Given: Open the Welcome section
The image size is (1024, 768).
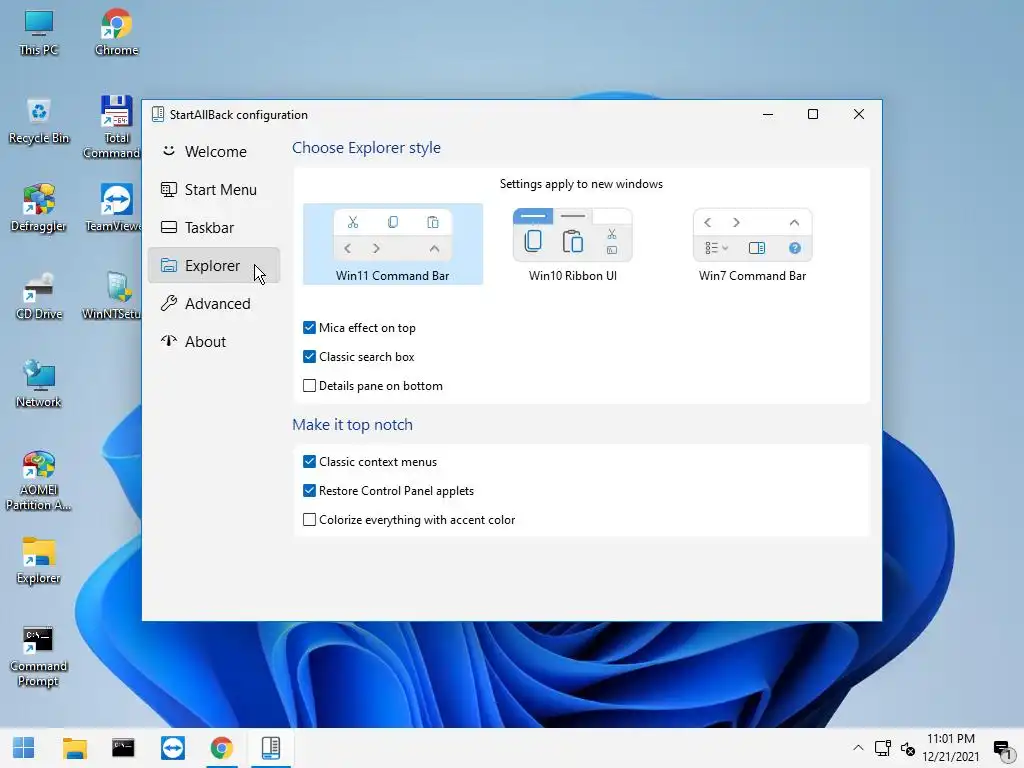Looking at the screenshot, I should click(214, 152).
